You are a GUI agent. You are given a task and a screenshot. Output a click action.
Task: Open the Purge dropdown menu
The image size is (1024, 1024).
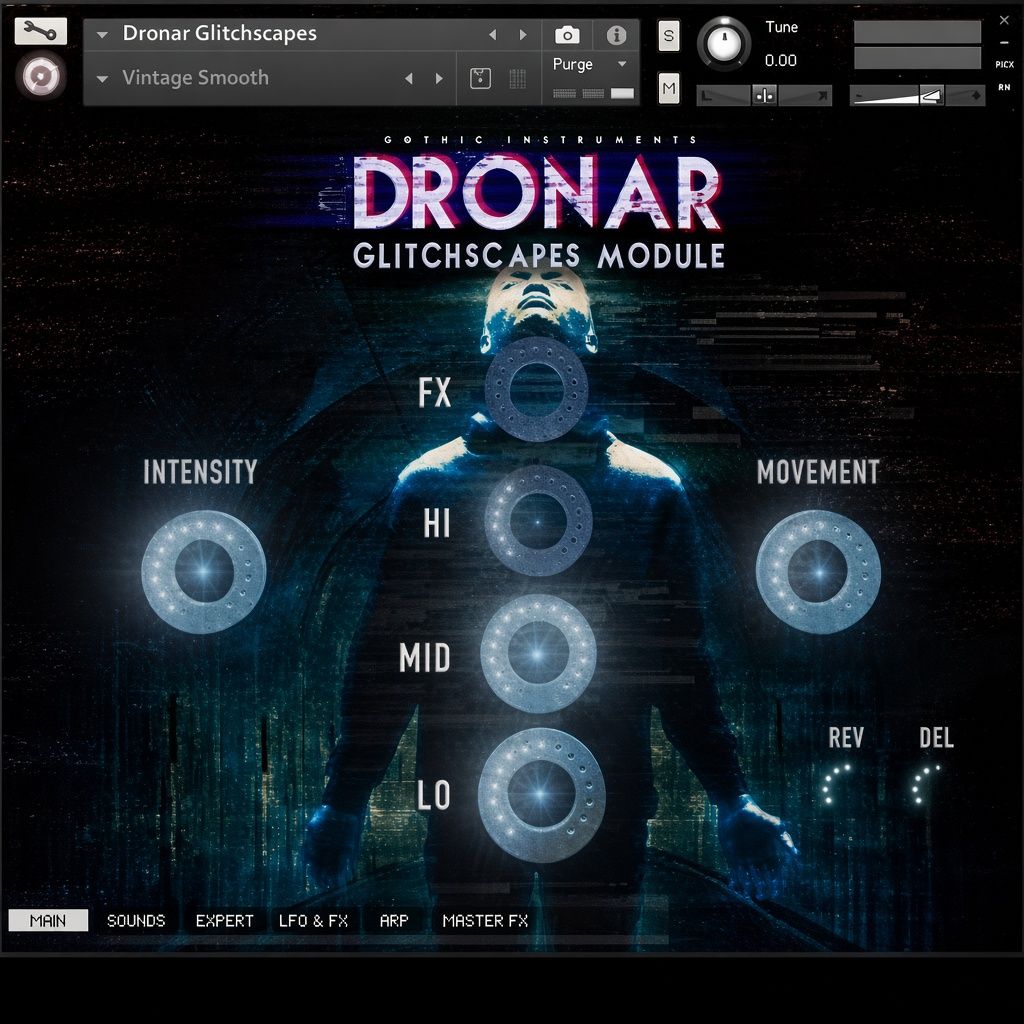590,64
